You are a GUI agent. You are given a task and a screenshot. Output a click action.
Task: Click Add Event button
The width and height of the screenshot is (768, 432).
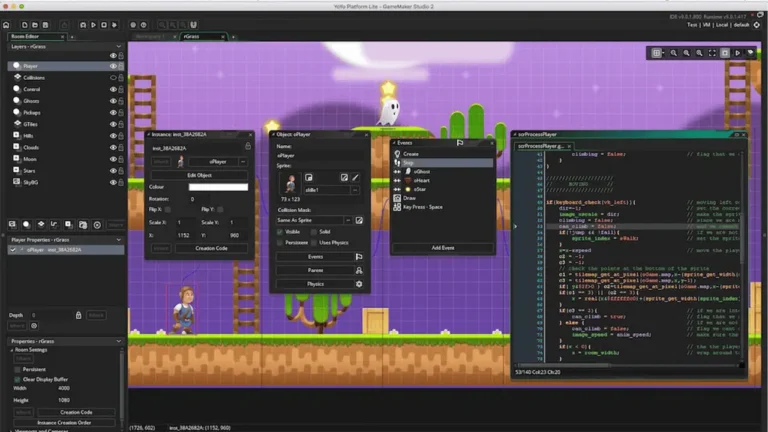pyautogui.click(x=443, y=248)
